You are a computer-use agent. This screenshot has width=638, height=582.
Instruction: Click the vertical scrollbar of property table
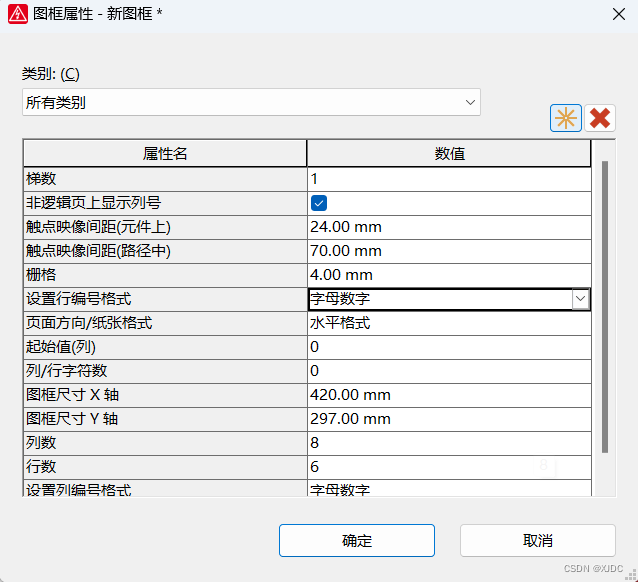[x=604, y=300]
